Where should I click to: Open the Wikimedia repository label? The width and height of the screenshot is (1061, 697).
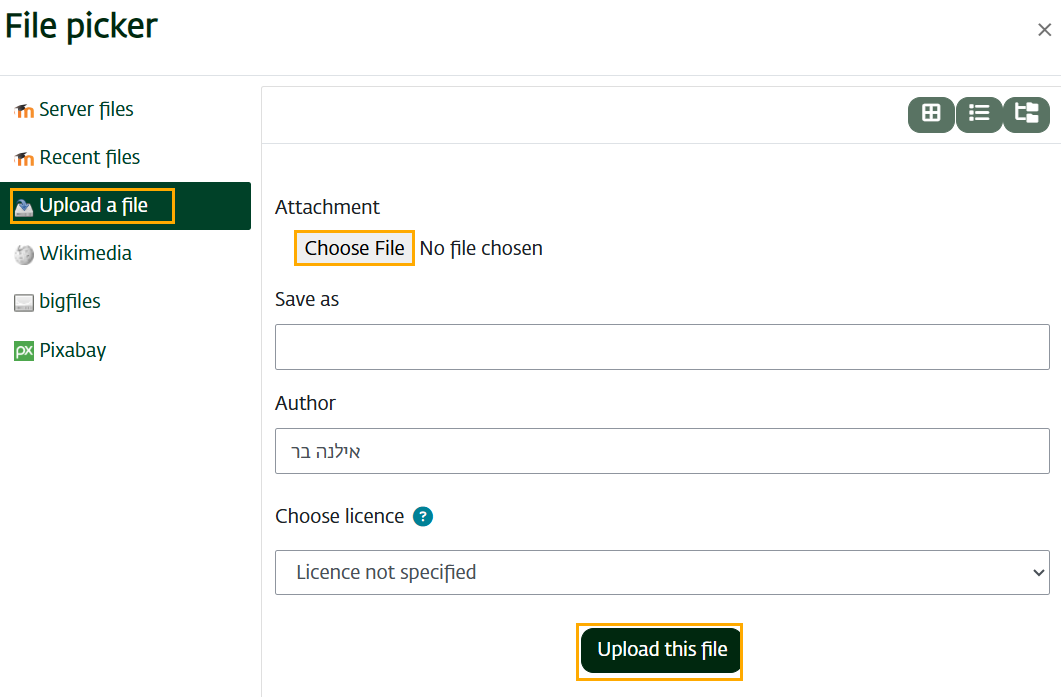86,254
